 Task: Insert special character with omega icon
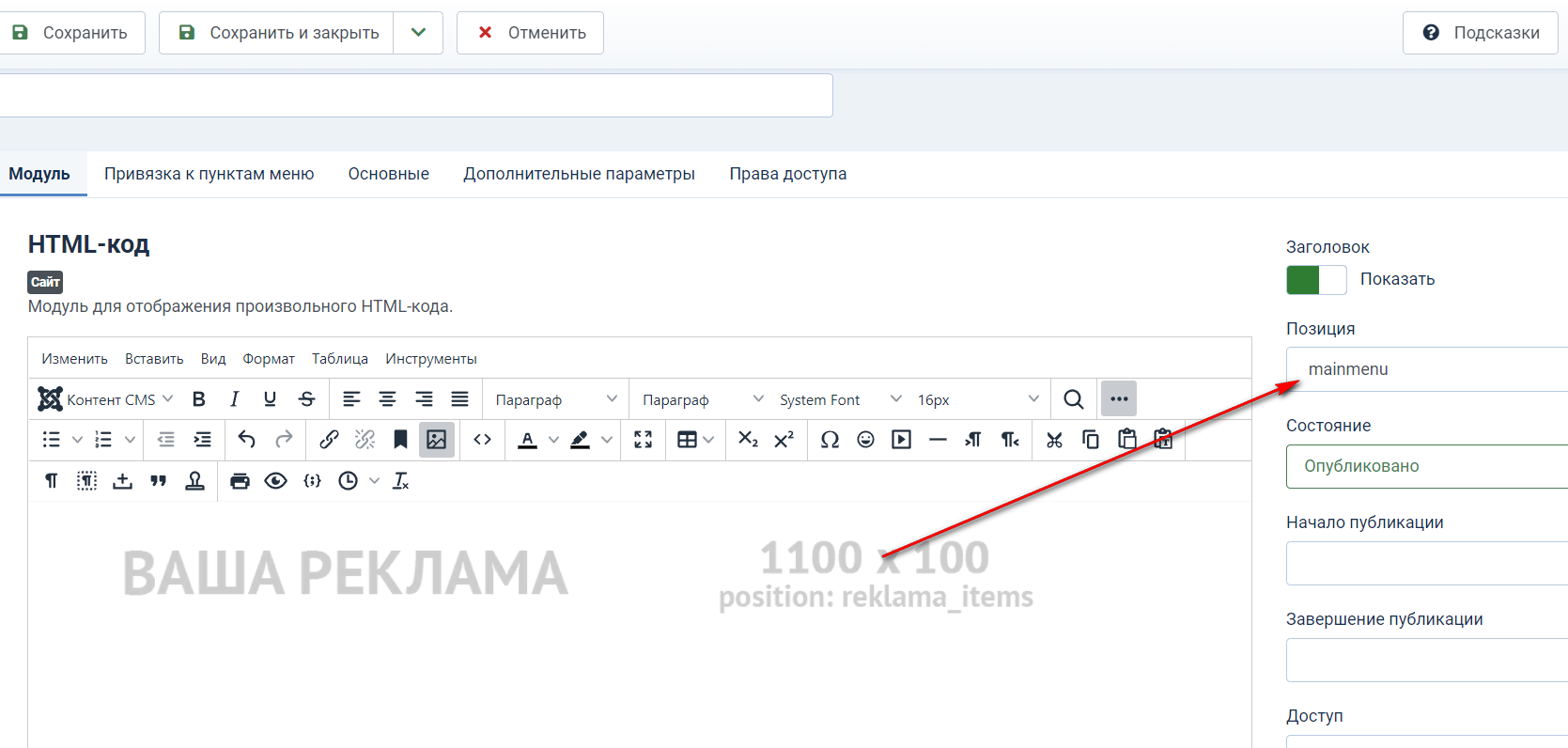pyautogui.click(x=830, y=440)
